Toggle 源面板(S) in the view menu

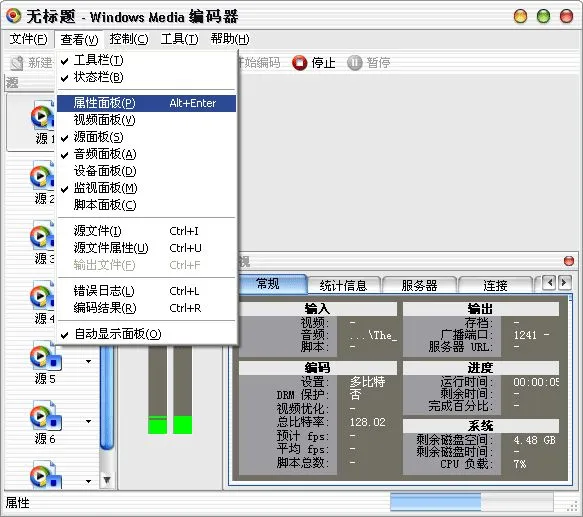click(x=146, y=137)
